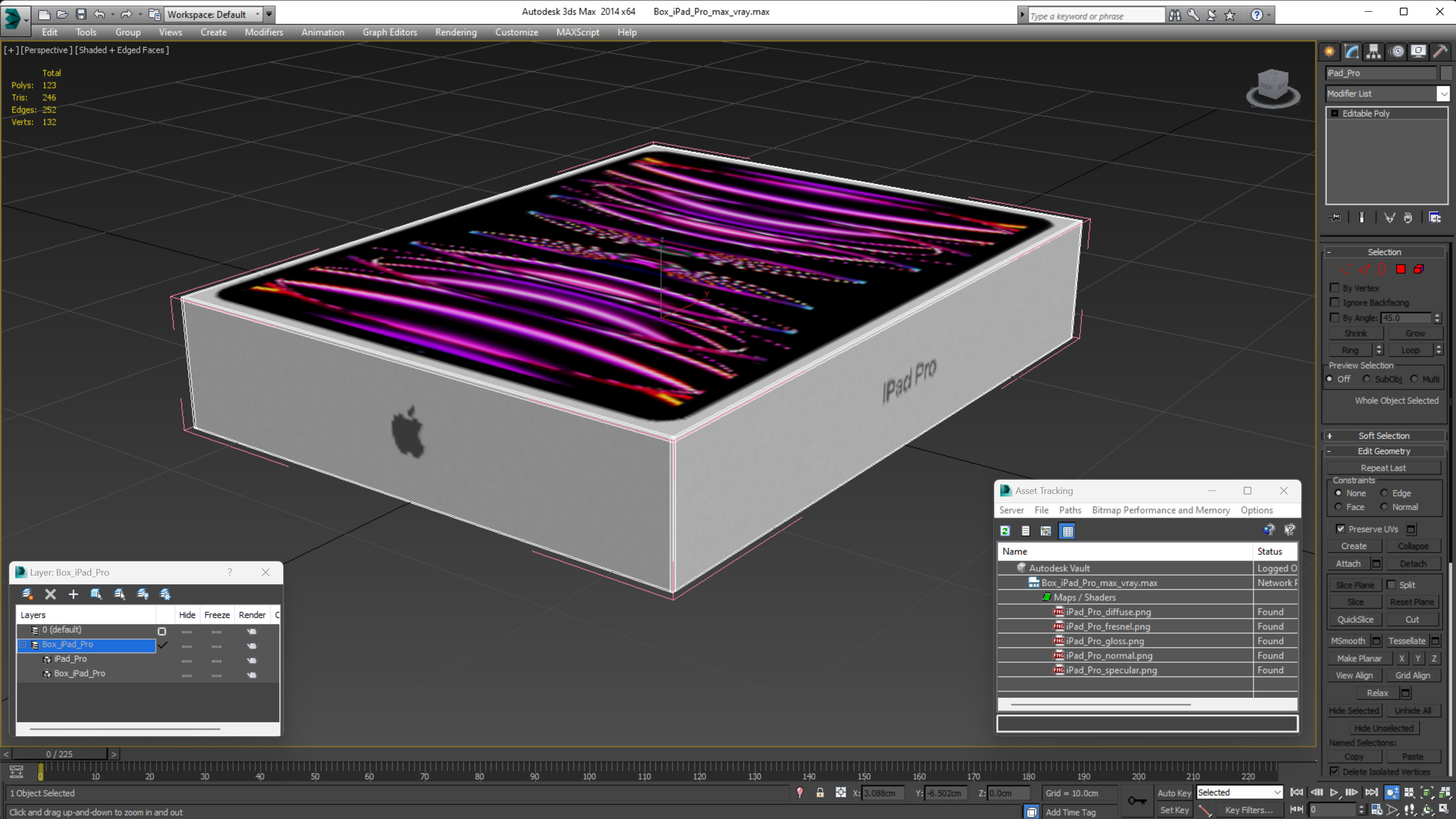Enable the By Angle checkbox
The width and height of the screenshot is (1456, 819).
click(x=1335, y=318)
